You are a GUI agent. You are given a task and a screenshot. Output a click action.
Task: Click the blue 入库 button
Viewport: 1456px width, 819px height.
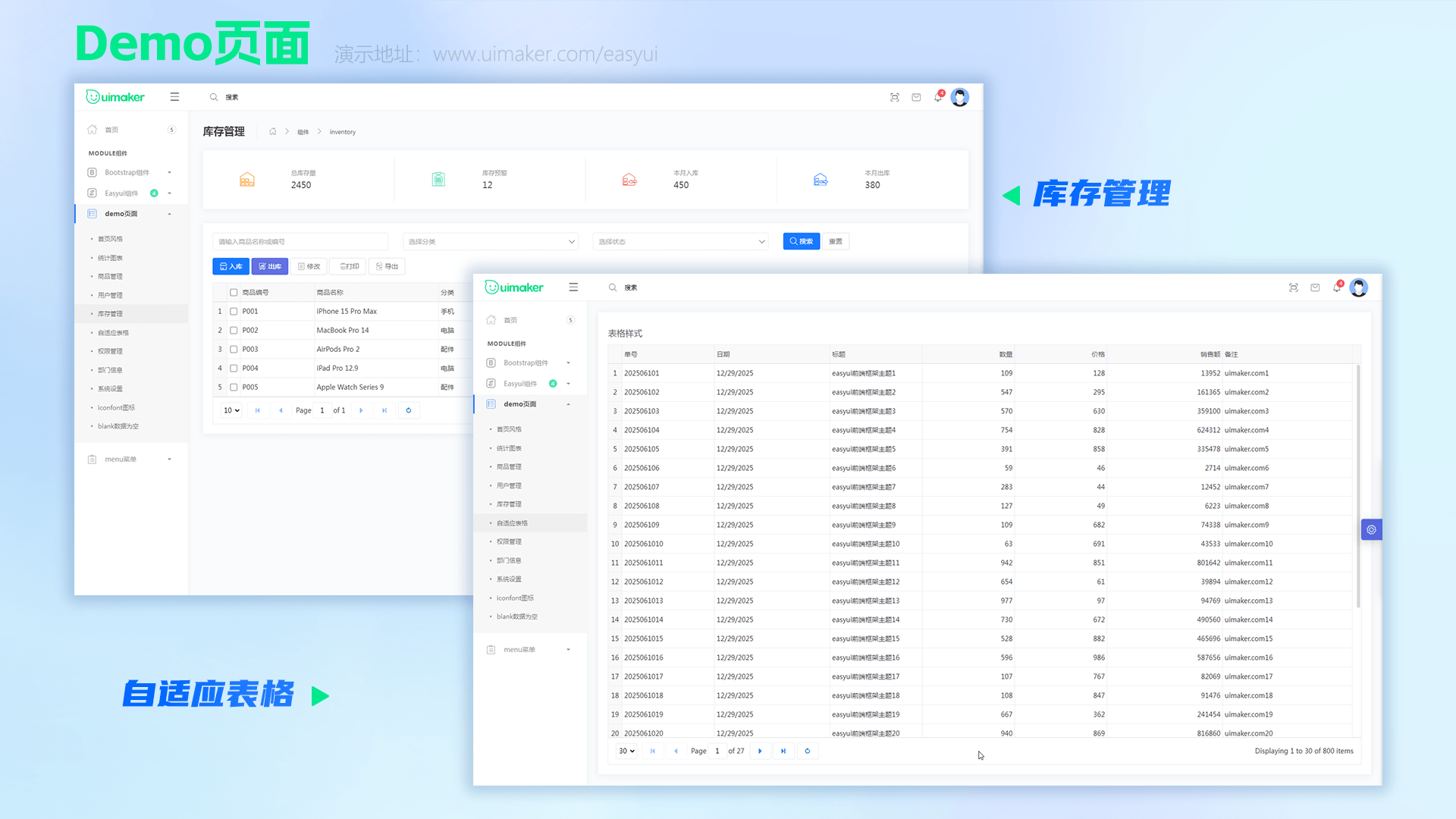tap(231, 266)
